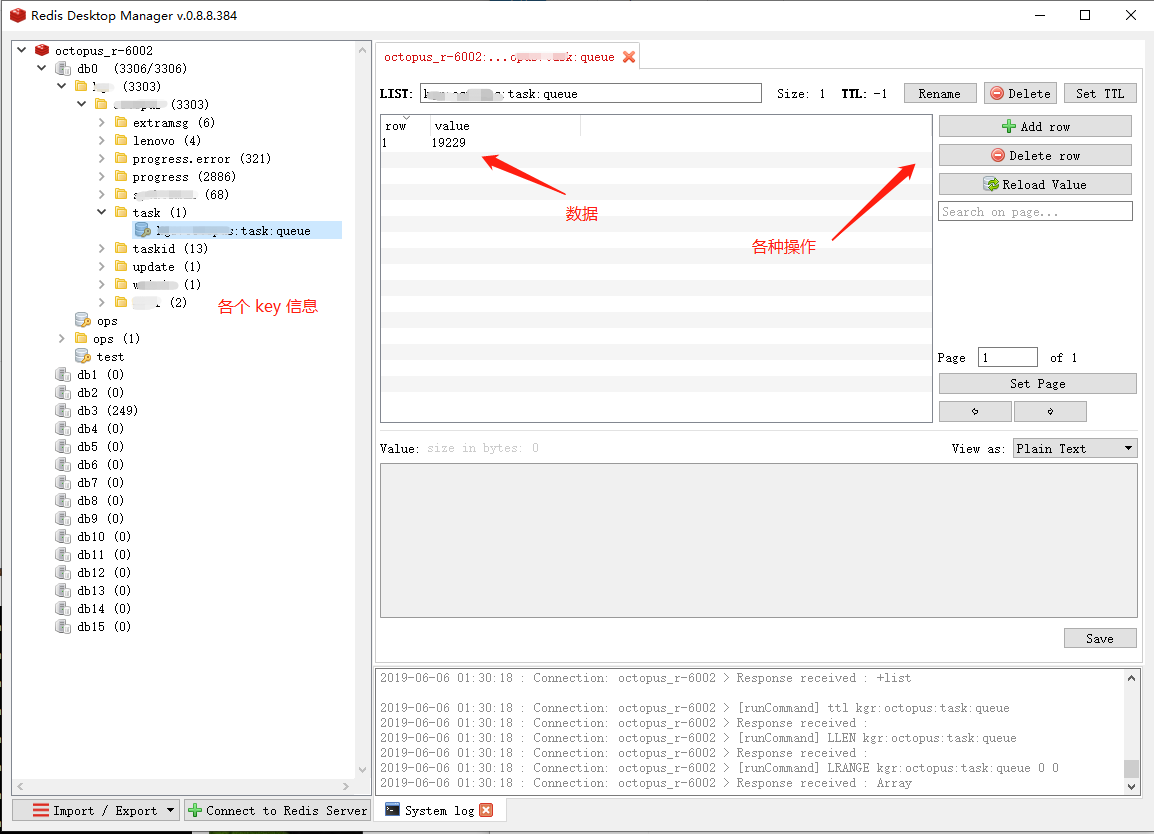Click the Redis Desktop Manager title bar logo
This screenshot has height=834, width=1154.
pos(18,15)
